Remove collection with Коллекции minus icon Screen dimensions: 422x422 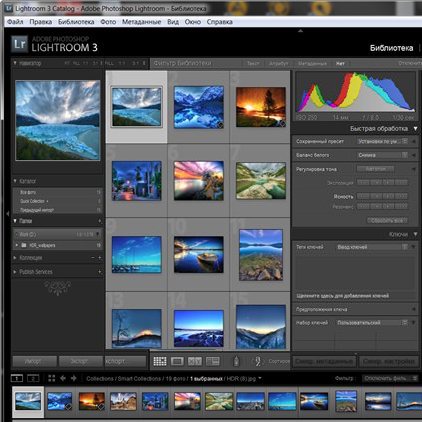(x=92, y=258)
